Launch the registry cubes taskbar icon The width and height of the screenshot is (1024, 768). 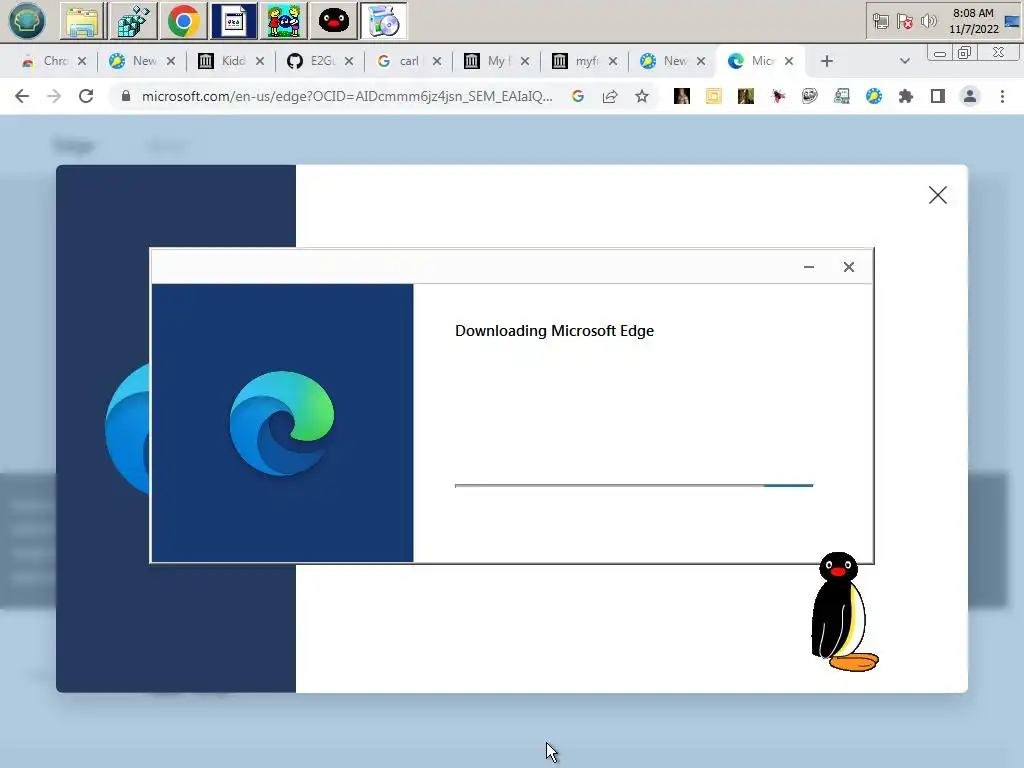[133, 21]
